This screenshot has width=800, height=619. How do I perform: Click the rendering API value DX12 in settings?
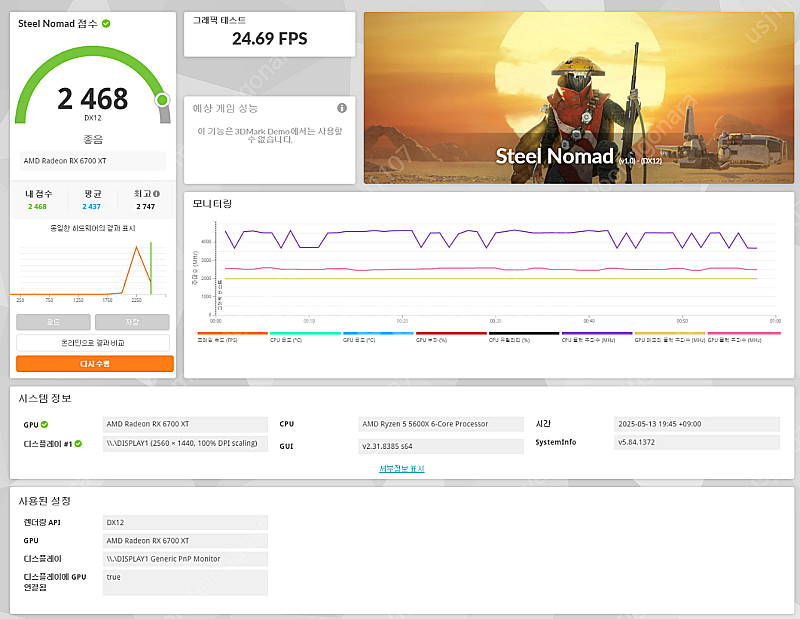(x=185, y=523)
